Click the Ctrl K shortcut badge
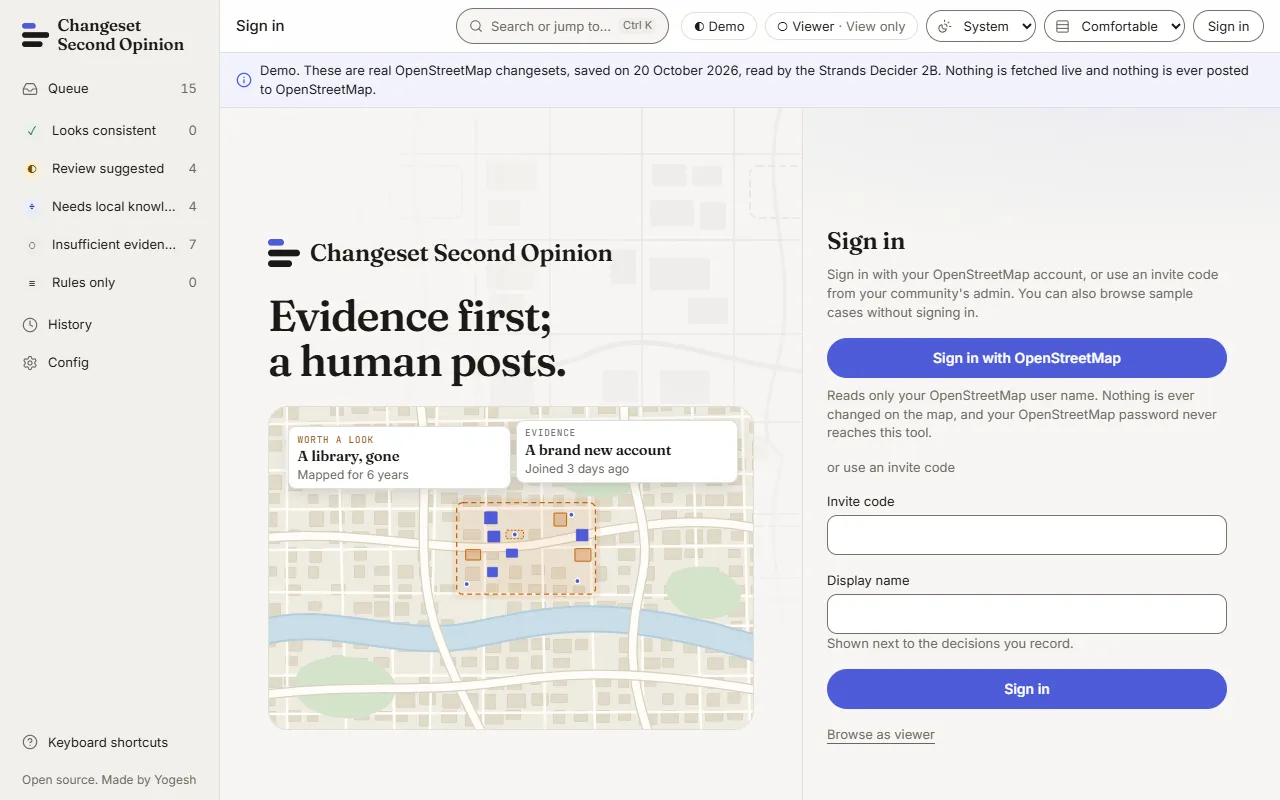 coord(637,26)
